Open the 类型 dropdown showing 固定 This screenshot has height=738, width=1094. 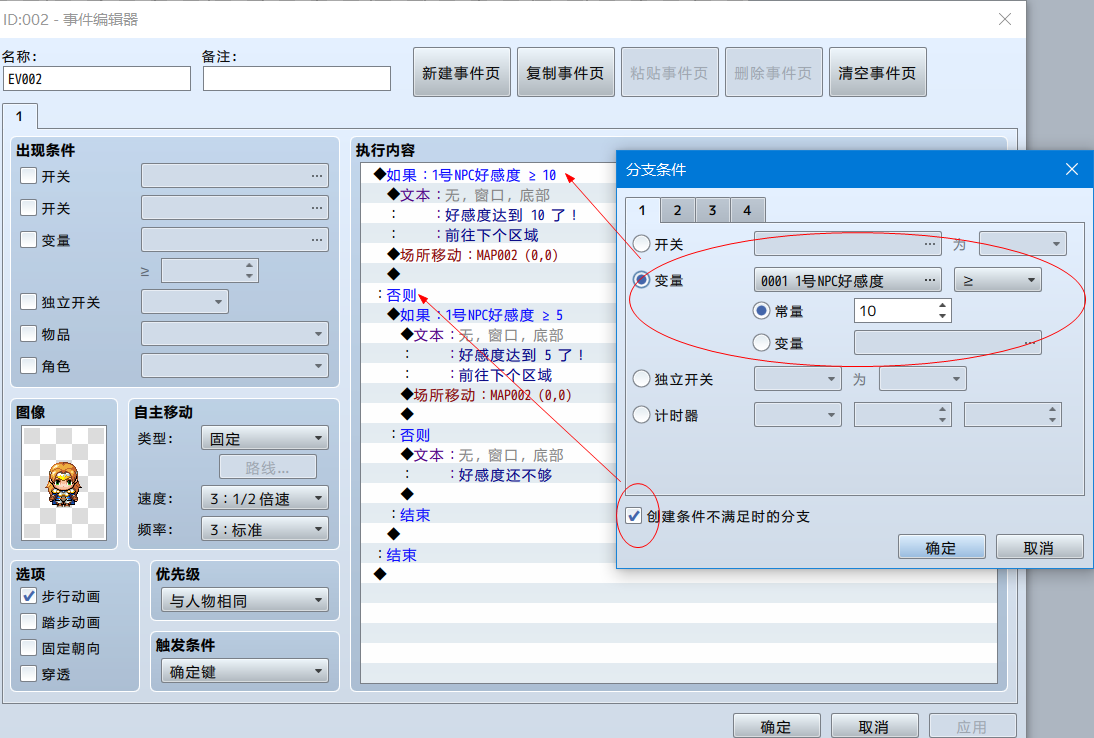(264, 439)
